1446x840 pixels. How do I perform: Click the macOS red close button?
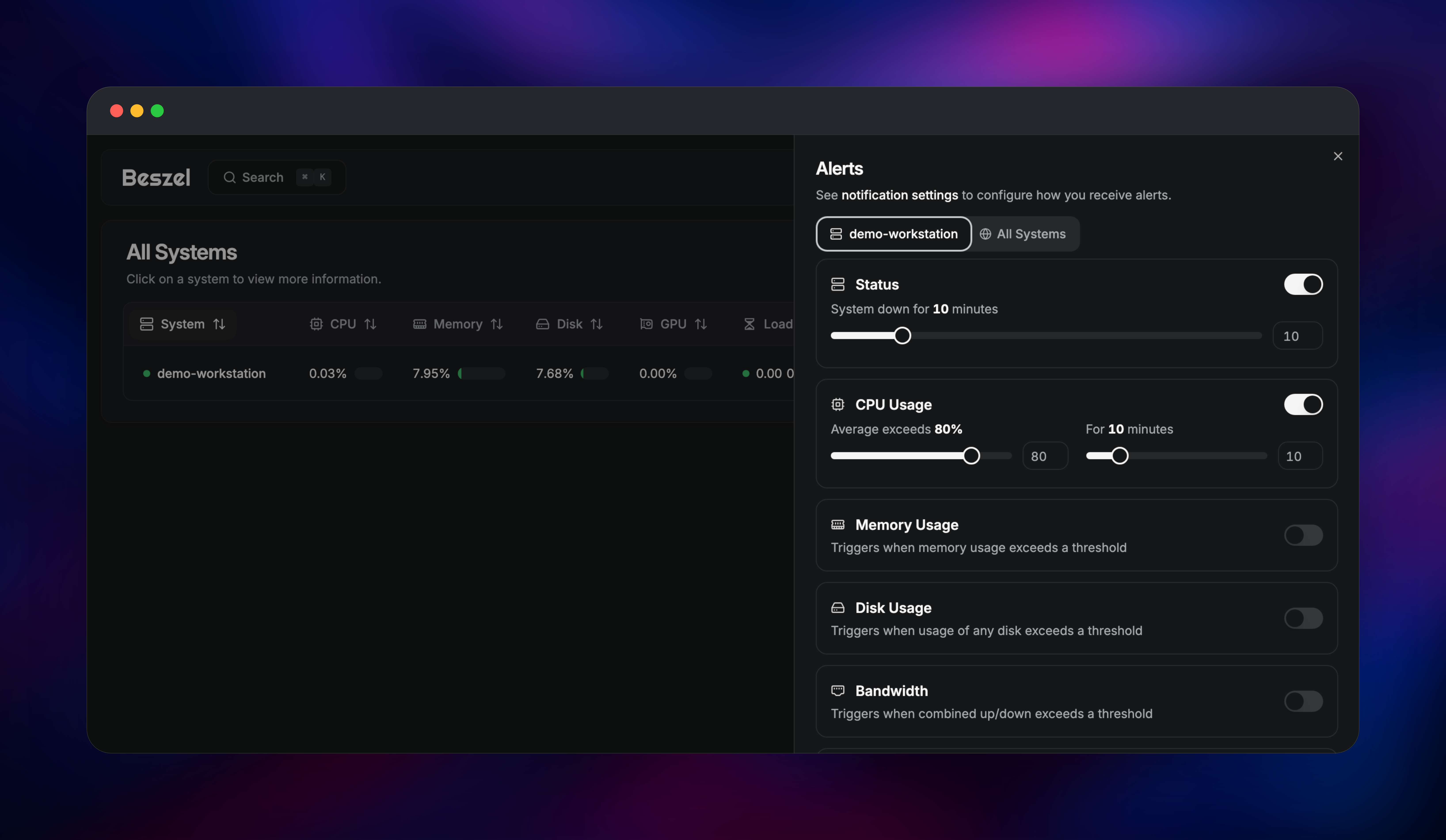click(x=116, y=111)
